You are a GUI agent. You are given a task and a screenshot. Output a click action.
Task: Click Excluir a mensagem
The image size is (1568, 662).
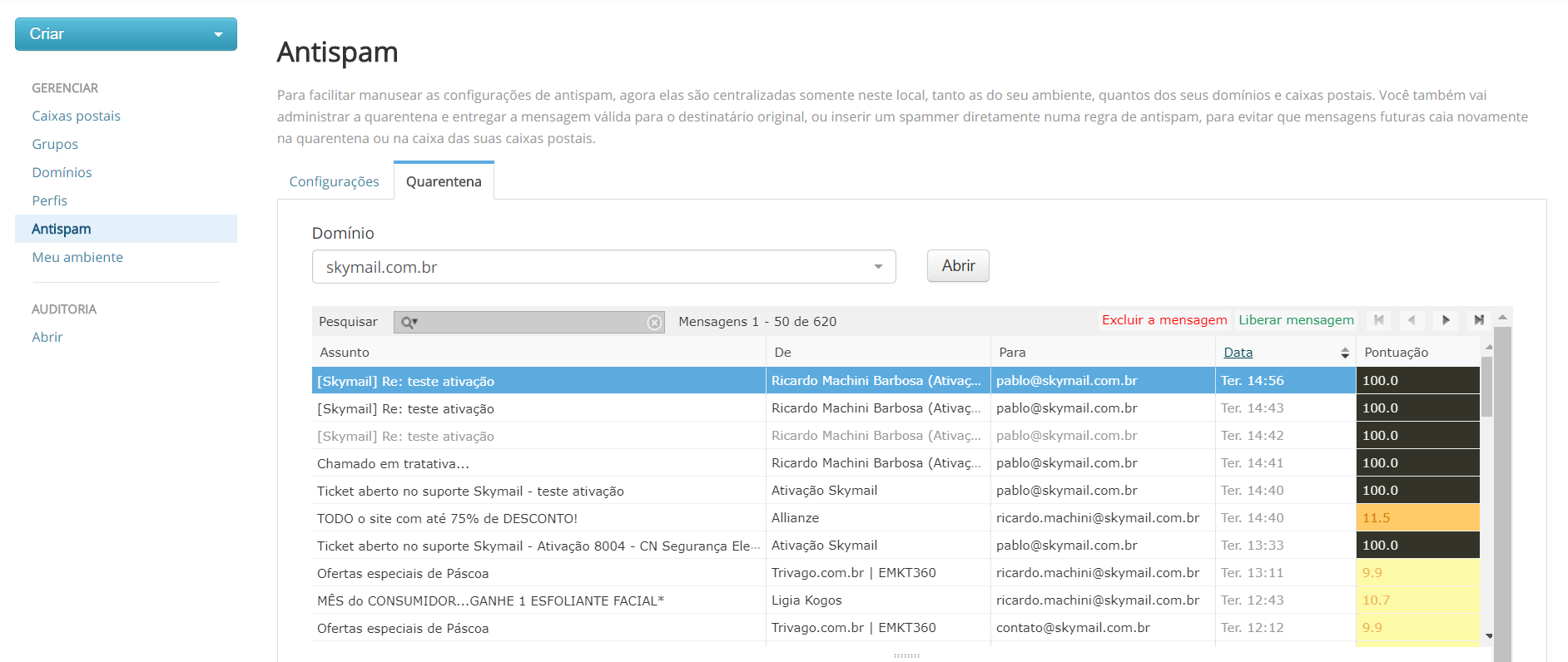(x=1164, y=320)
